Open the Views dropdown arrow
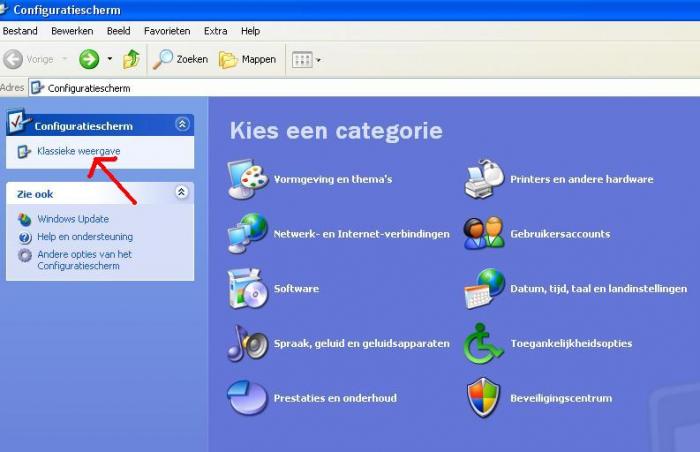The width and height of the screenshot is (700, 452). pyautogui.click(x=318, y=60)
